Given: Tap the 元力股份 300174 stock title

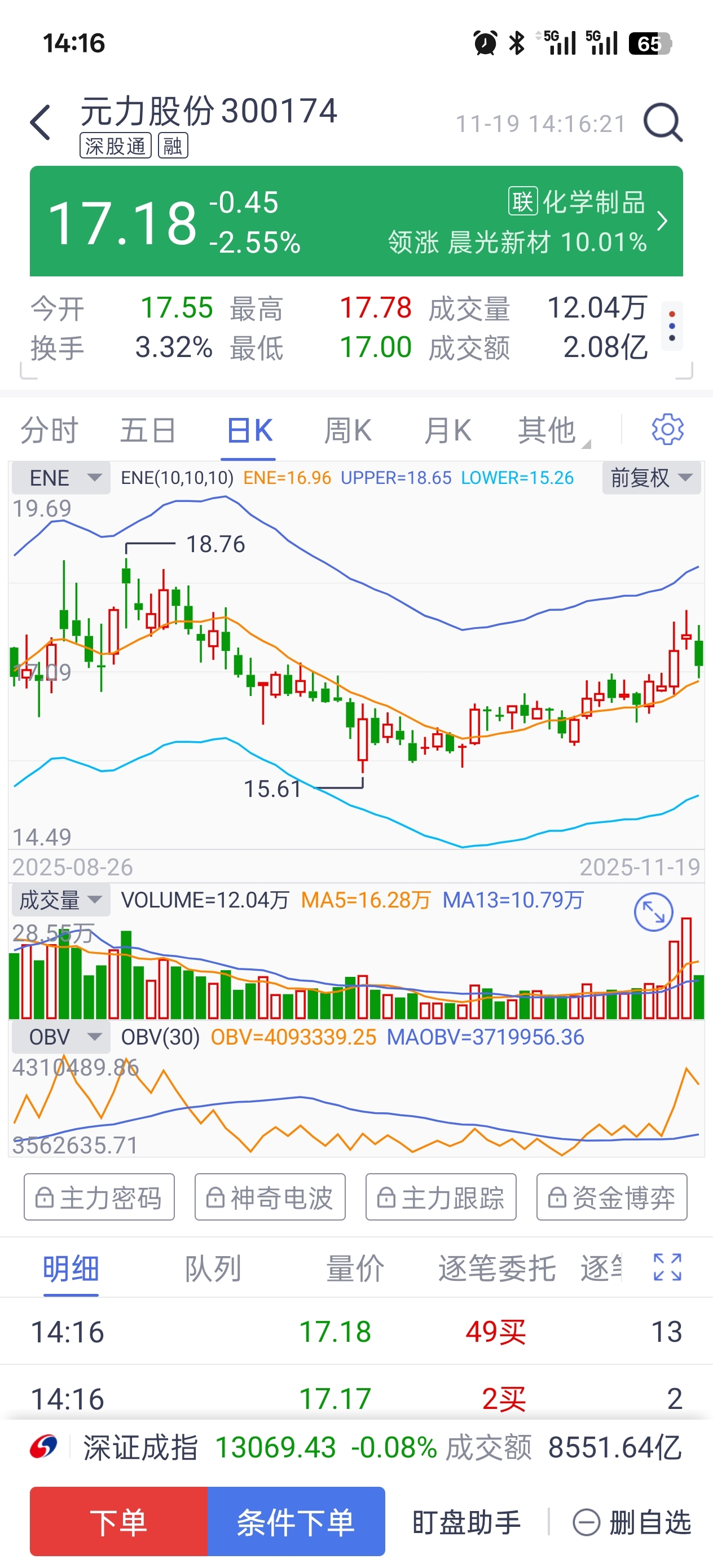Looking at the screenshot, I should click(209, 111).
